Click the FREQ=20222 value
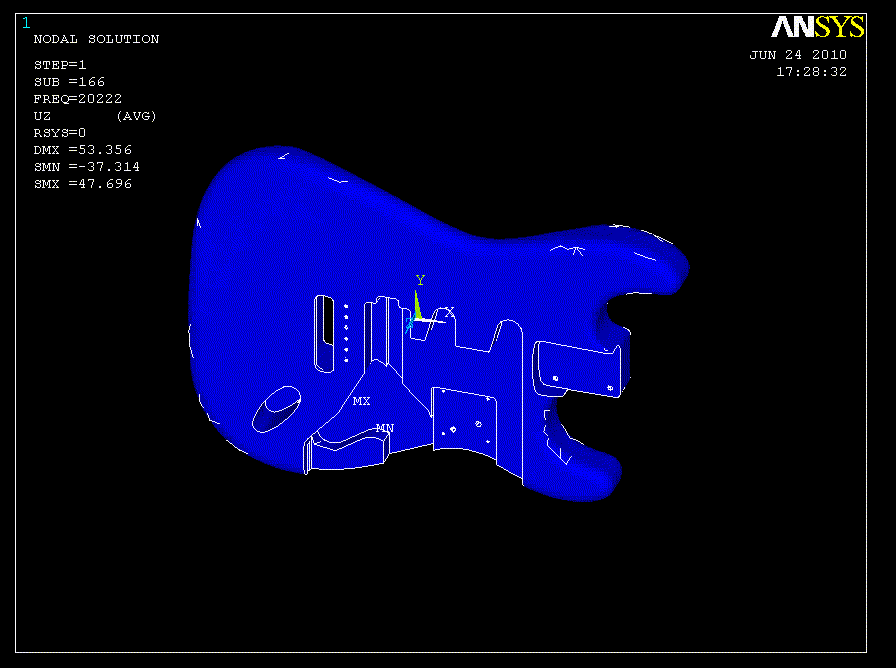The width and height of the screenshot is (896, 668). 78,99
